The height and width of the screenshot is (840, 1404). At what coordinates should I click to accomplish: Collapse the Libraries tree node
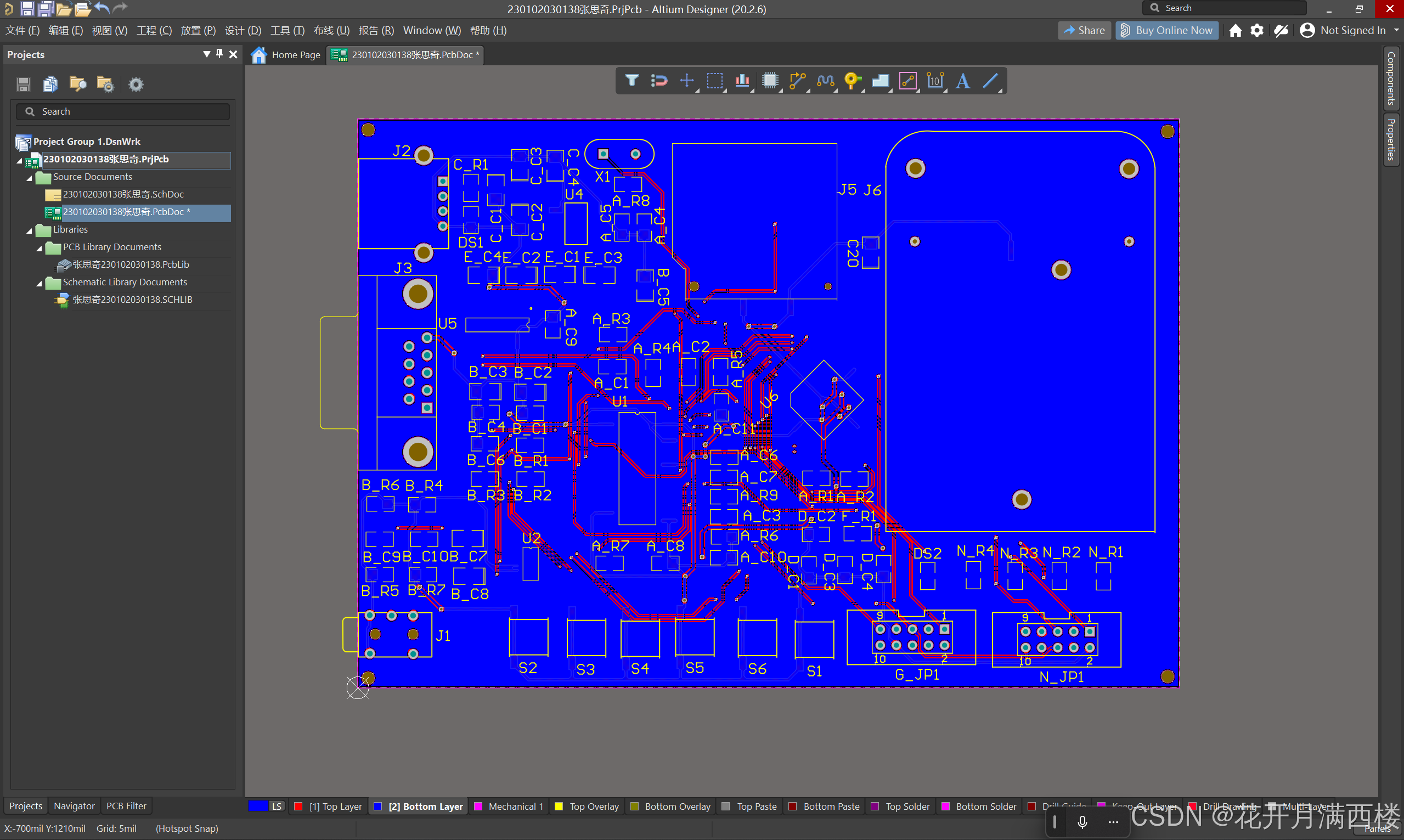click(x=30, y=230)
